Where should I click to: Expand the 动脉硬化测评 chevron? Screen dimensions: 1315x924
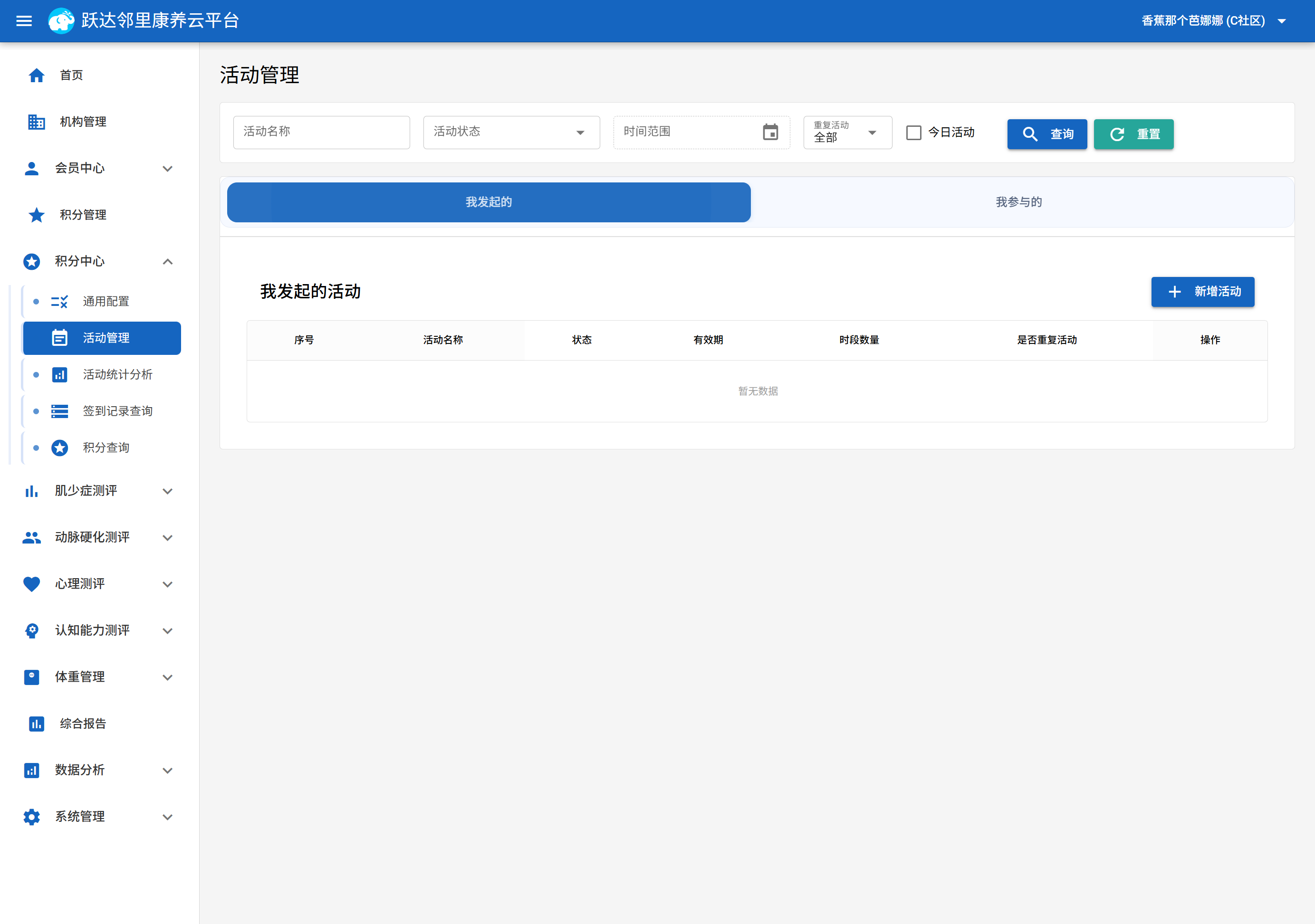[x=167, y=538]
